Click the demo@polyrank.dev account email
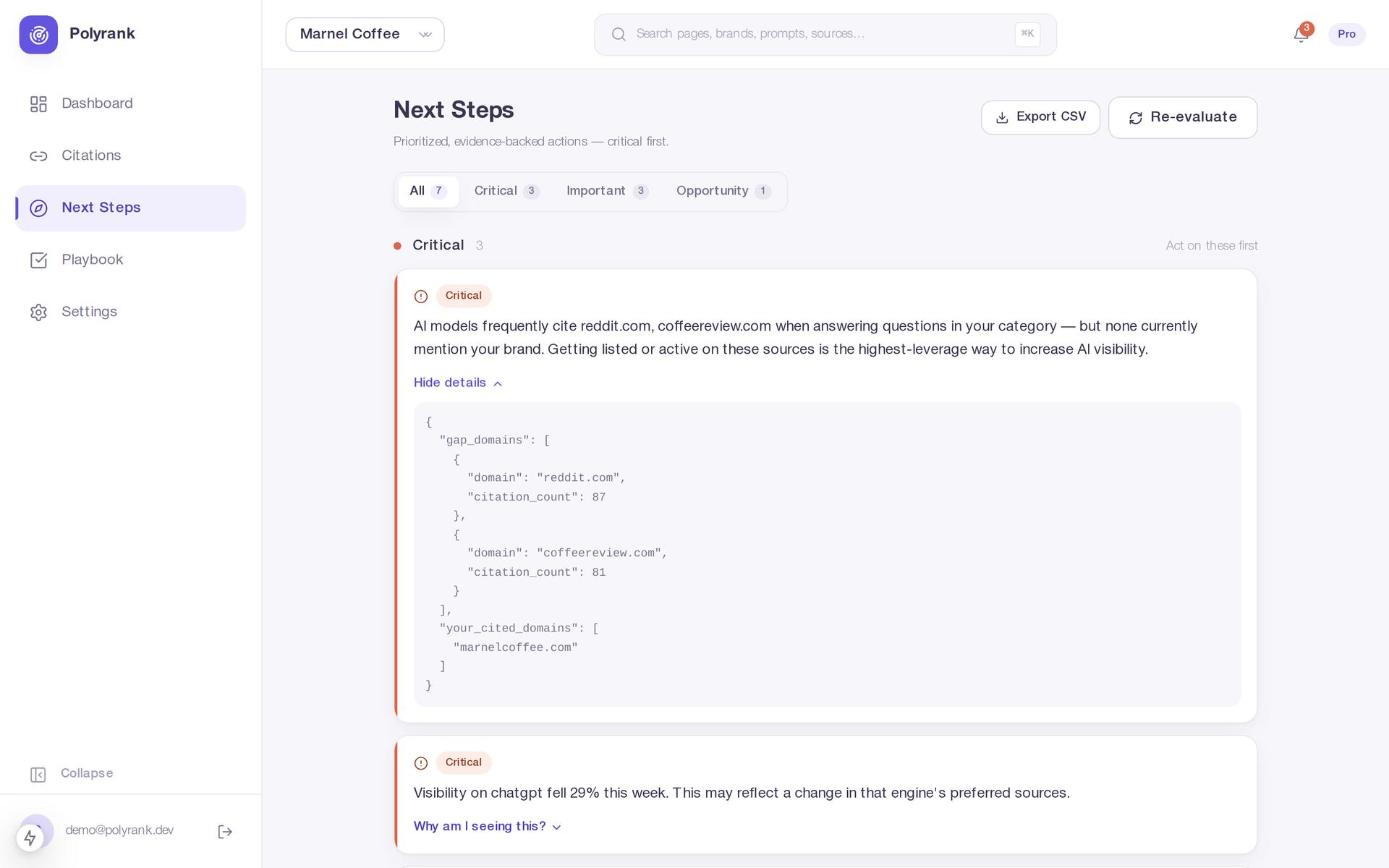This screenshot has width=1389, height=868. pyautogui.click(x=119, y=830)
